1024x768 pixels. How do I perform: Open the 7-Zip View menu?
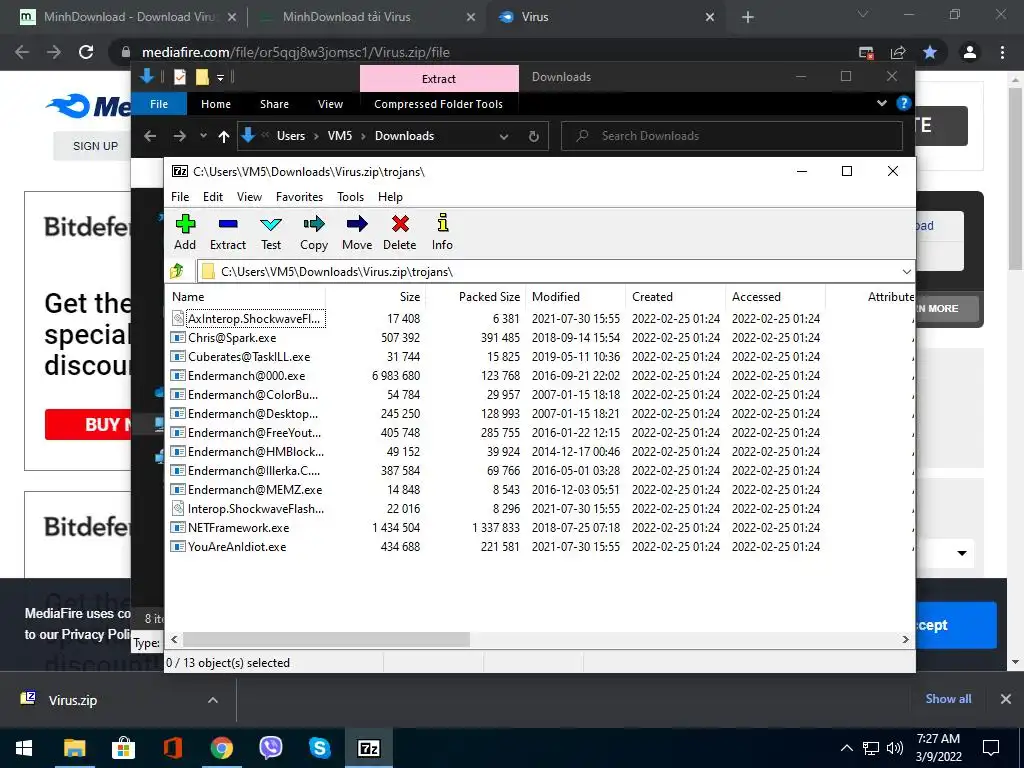click(249, 197)
